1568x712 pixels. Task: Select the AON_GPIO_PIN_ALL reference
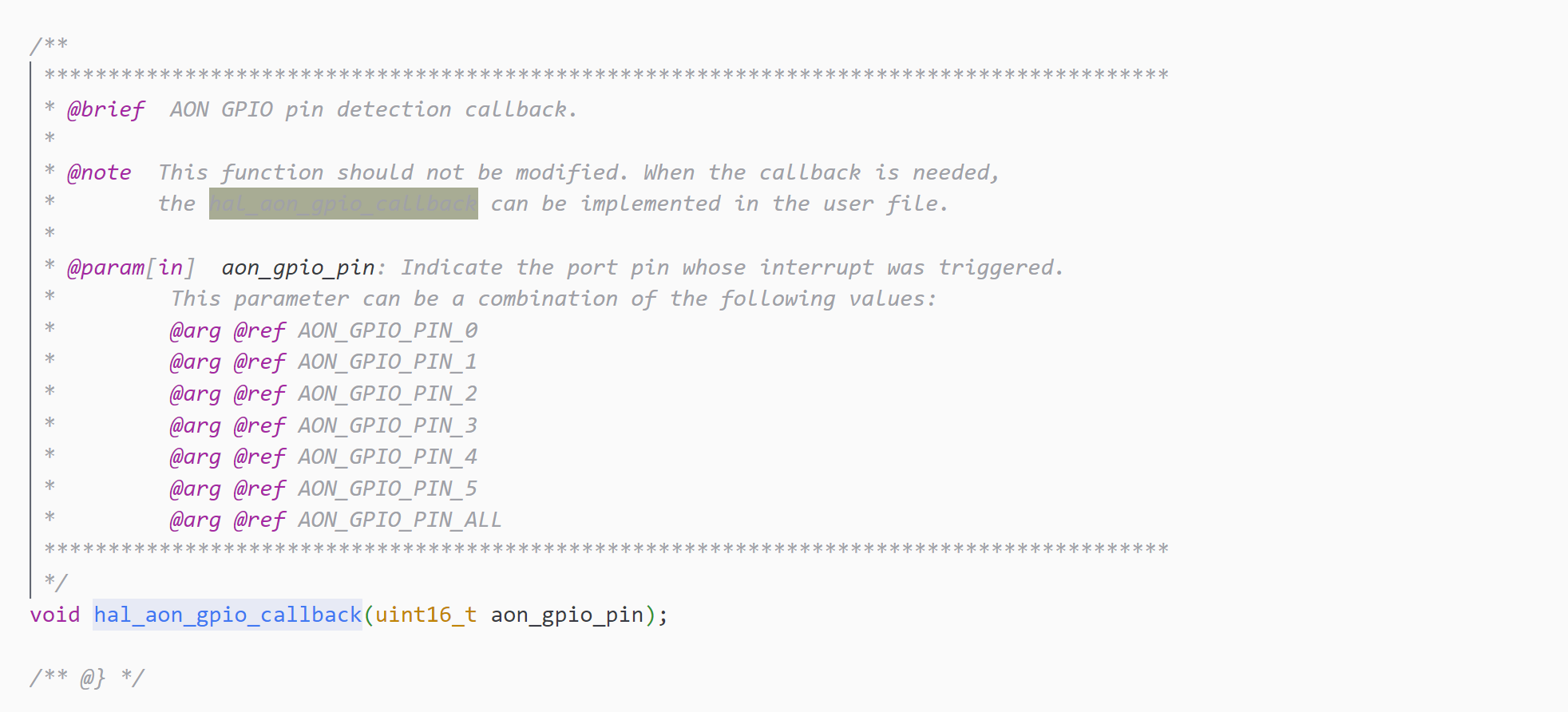pos(399,520)
